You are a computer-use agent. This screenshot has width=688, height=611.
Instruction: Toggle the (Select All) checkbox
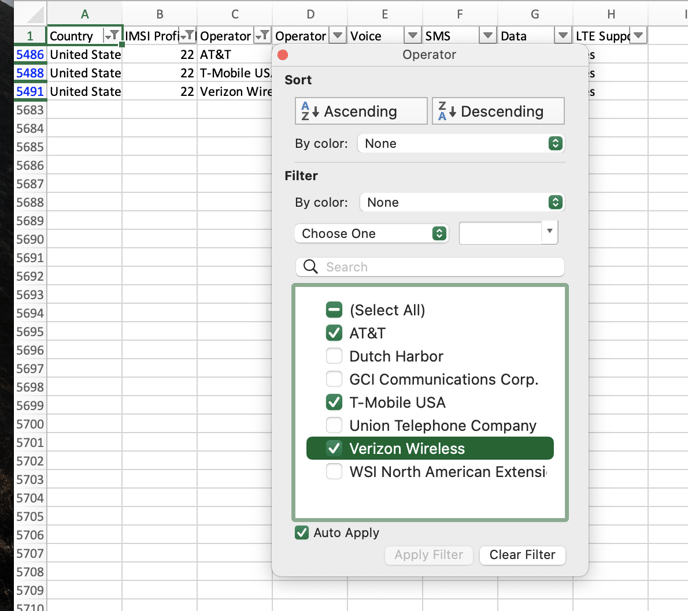click(x=334, y=310)
